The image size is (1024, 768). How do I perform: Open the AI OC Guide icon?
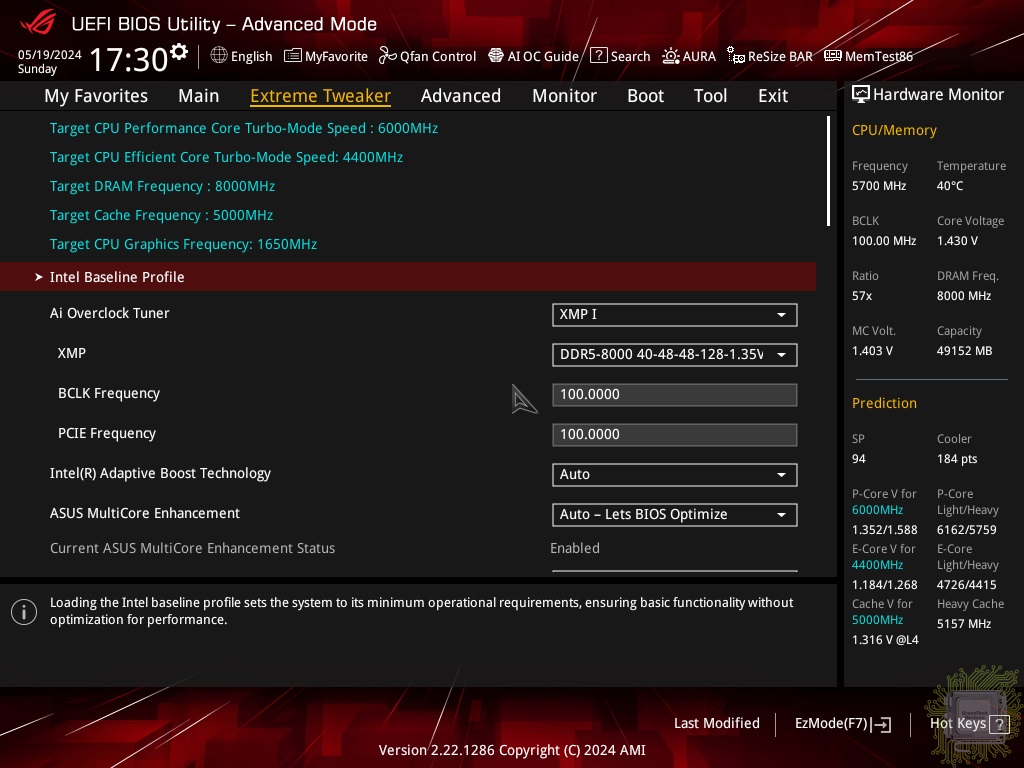click(x=496, y=56)
